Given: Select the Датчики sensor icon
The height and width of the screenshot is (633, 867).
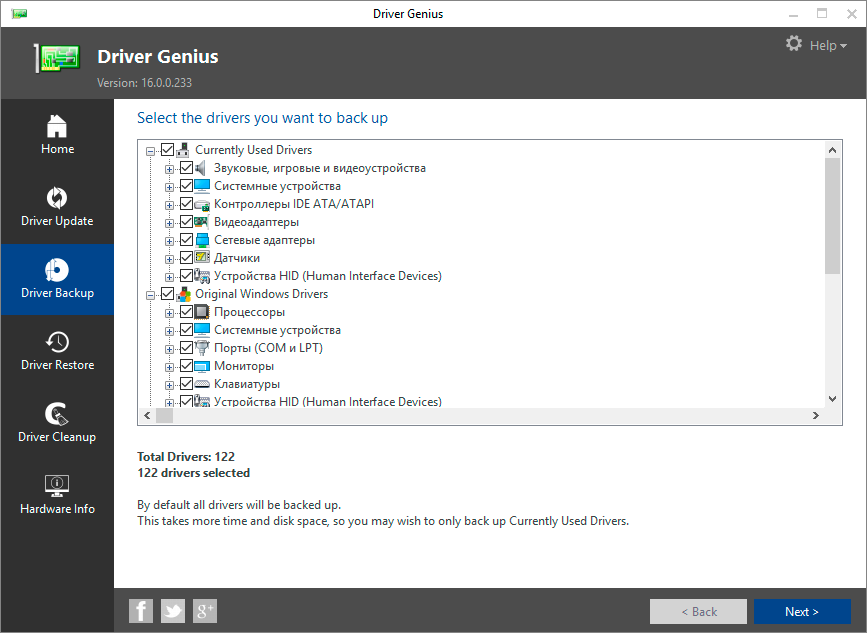Looking at the screenshot, I should (202, 258).
